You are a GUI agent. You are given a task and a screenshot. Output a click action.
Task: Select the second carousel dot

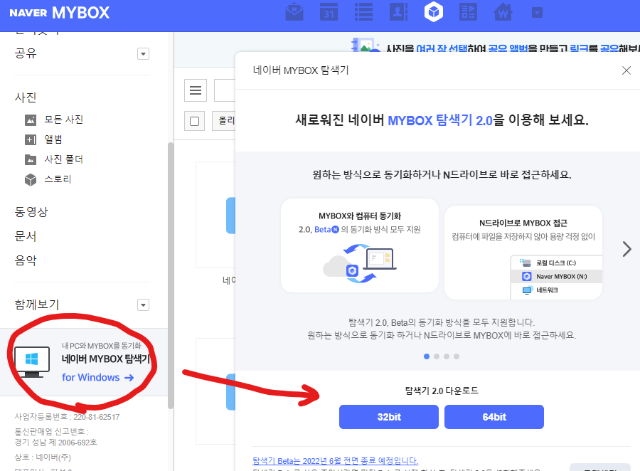coord(437,356)
